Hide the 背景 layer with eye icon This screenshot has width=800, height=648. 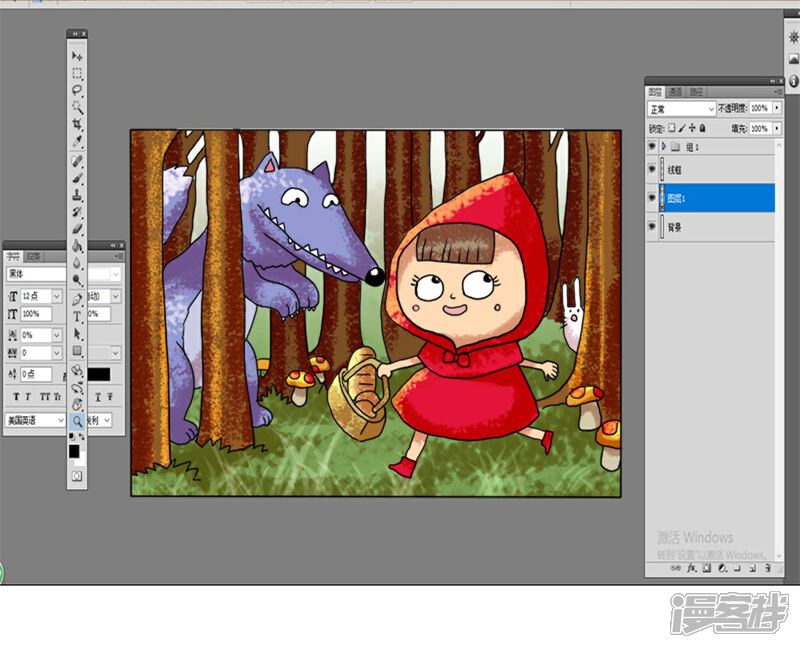652,227
